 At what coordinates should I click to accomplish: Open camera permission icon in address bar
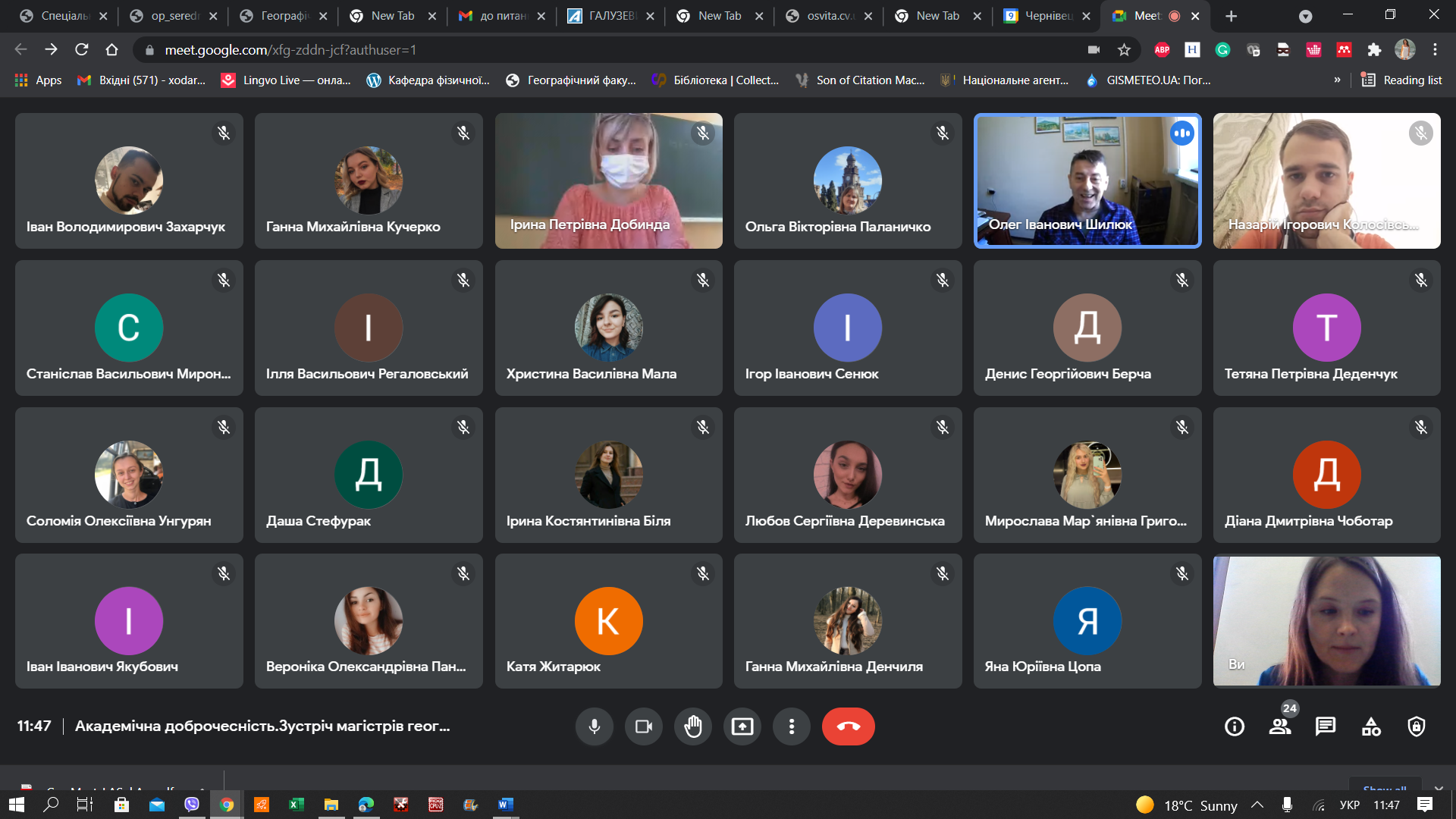click(1094, 49)
